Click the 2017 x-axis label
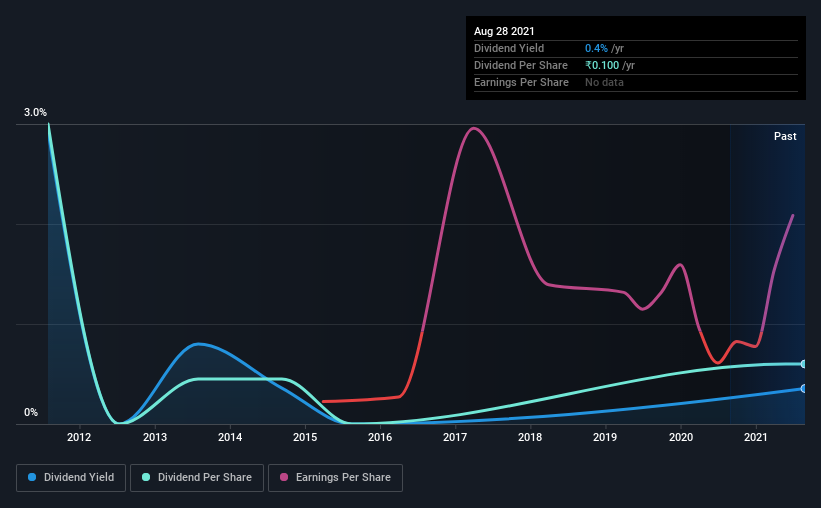This screenshot has height=508, width=821. point(455,437)
